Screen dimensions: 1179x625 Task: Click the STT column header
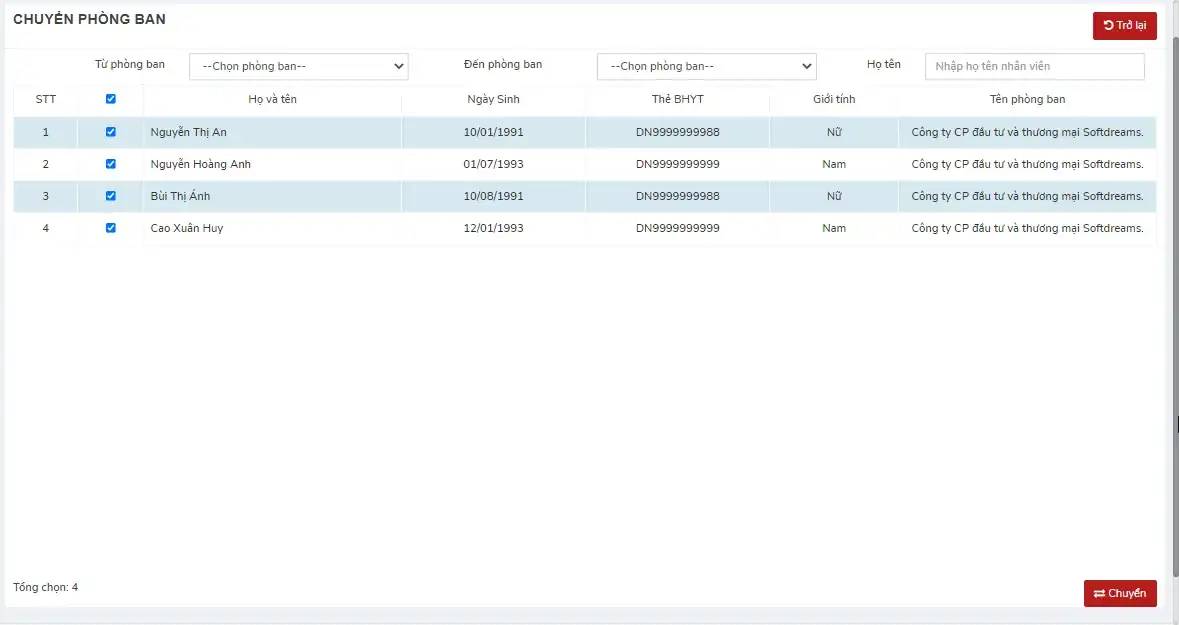click(46, 99)
